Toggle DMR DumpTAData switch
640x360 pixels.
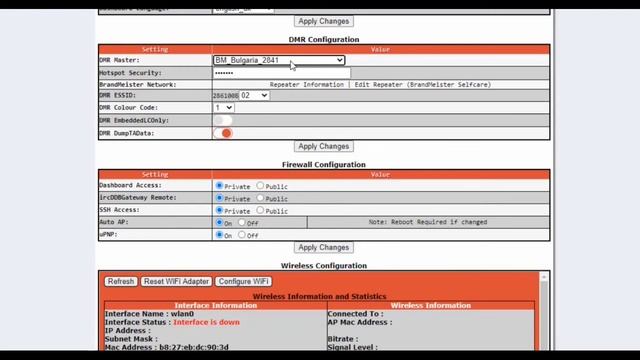pyautogui.click(x=223, y=133)
